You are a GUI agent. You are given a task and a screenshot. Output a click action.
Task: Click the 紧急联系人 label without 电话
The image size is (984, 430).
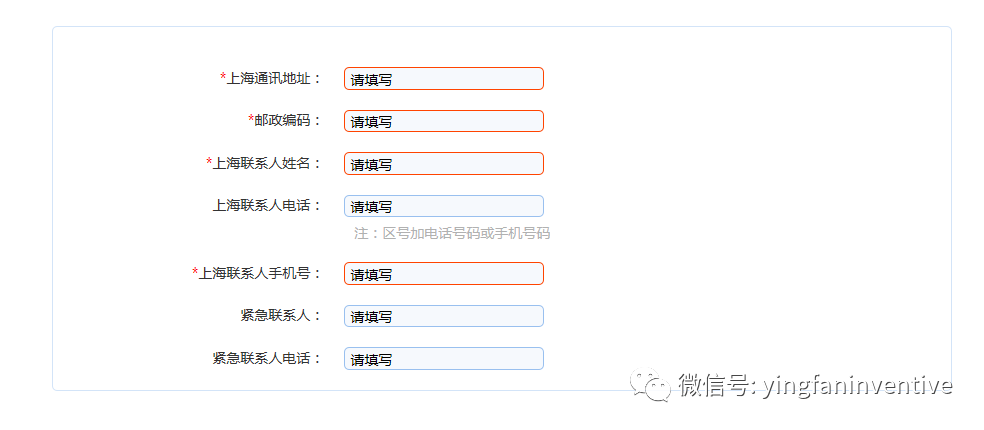(280, 315)
